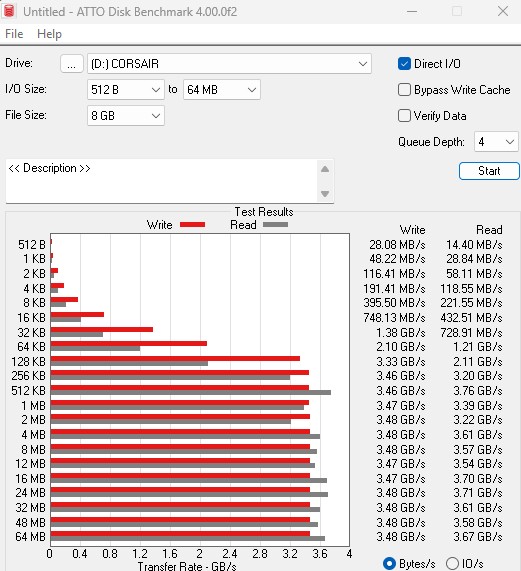Click the Write column header in results
This screenshot has width=521, height=571.
pyautogui.click(x=413, y=230)
